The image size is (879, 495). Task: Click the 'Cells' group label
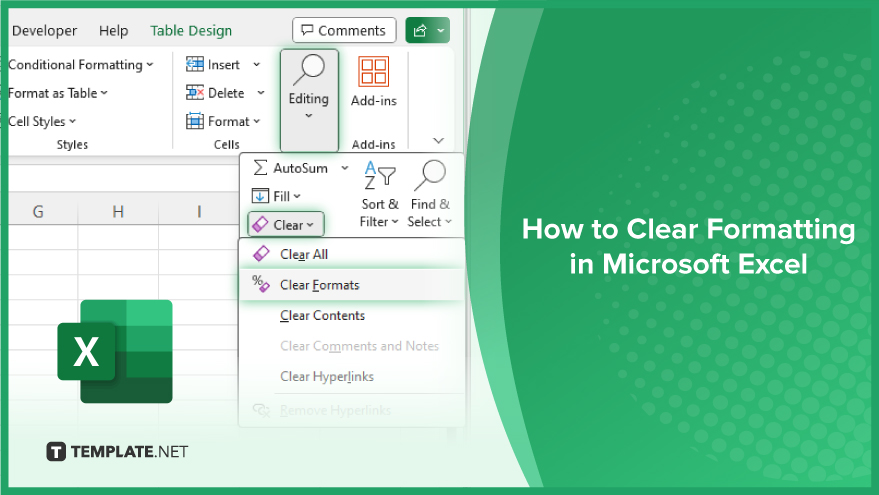(226, 145)
